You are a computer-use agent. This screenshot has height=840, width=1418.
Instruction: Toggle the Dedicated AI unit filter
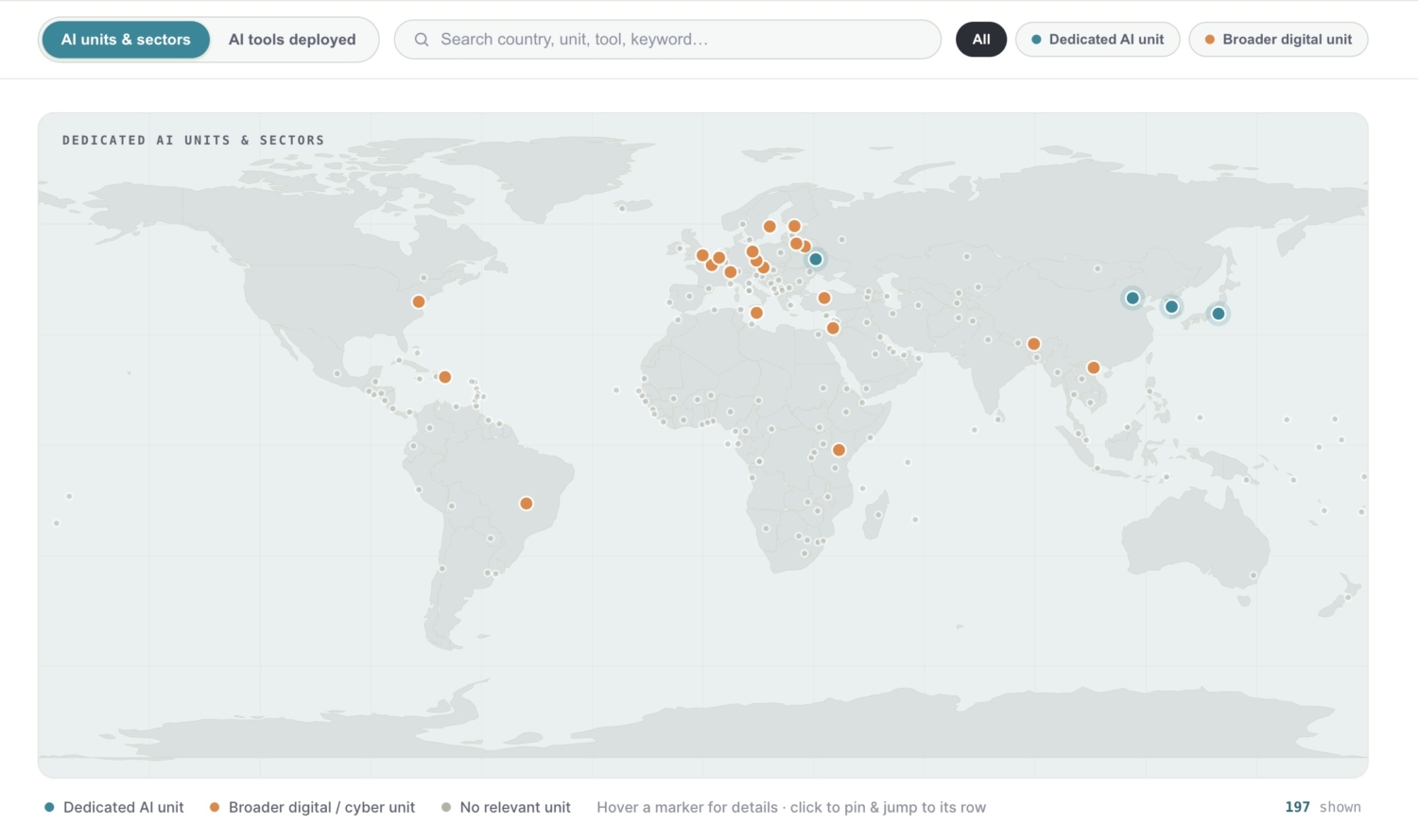click(x=1098, y=40)
